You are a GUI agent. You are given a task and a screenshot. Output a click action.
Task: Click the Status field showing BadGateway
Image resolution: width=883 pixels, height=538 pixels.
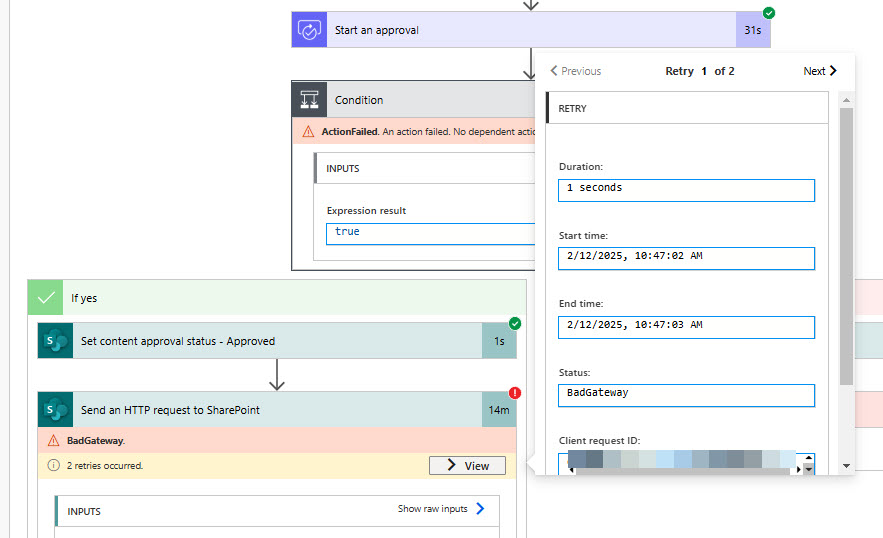(686, 395)
